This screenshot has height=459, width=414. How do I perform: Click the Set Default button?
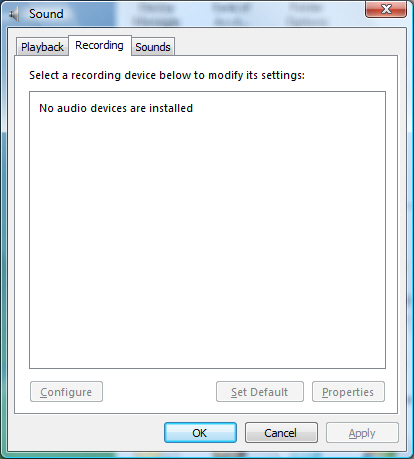[260, 392]
